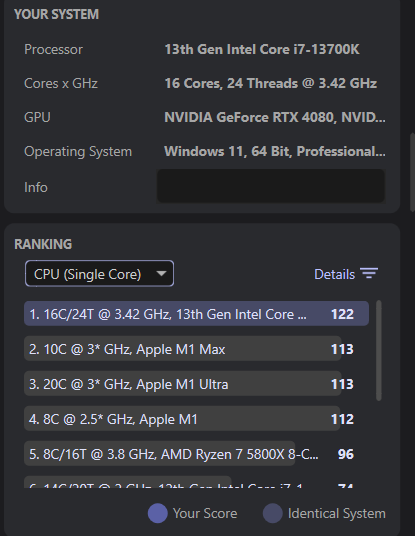Click the ranking list scrollbar thumb
The image size is (415, 536).
[378, 350]
